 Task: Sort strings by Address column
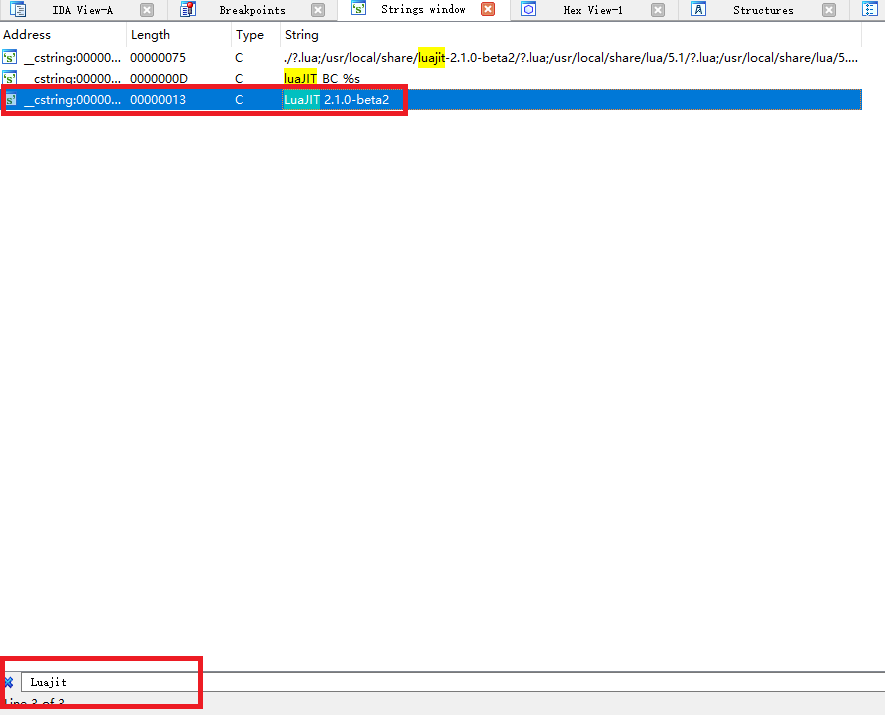point(63,35)
